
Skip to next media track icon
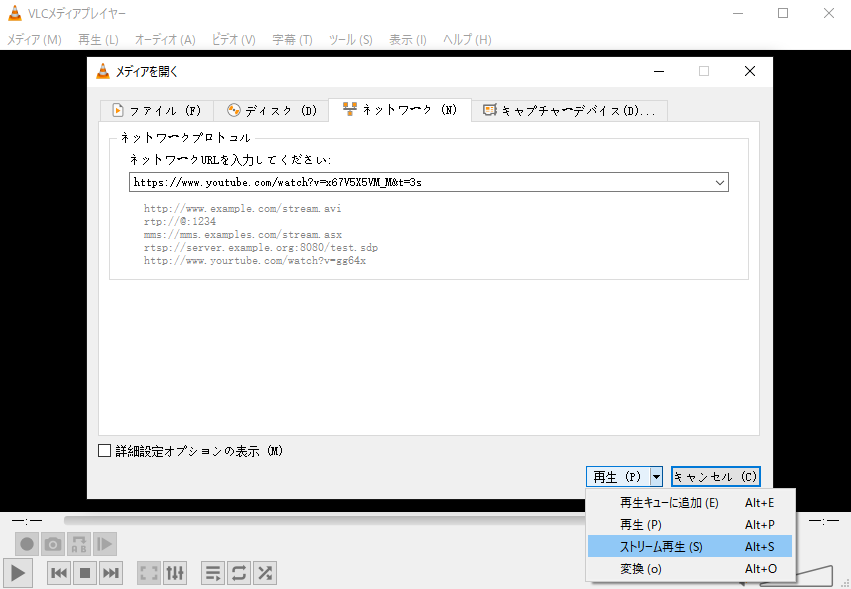[x=111, y=573]
